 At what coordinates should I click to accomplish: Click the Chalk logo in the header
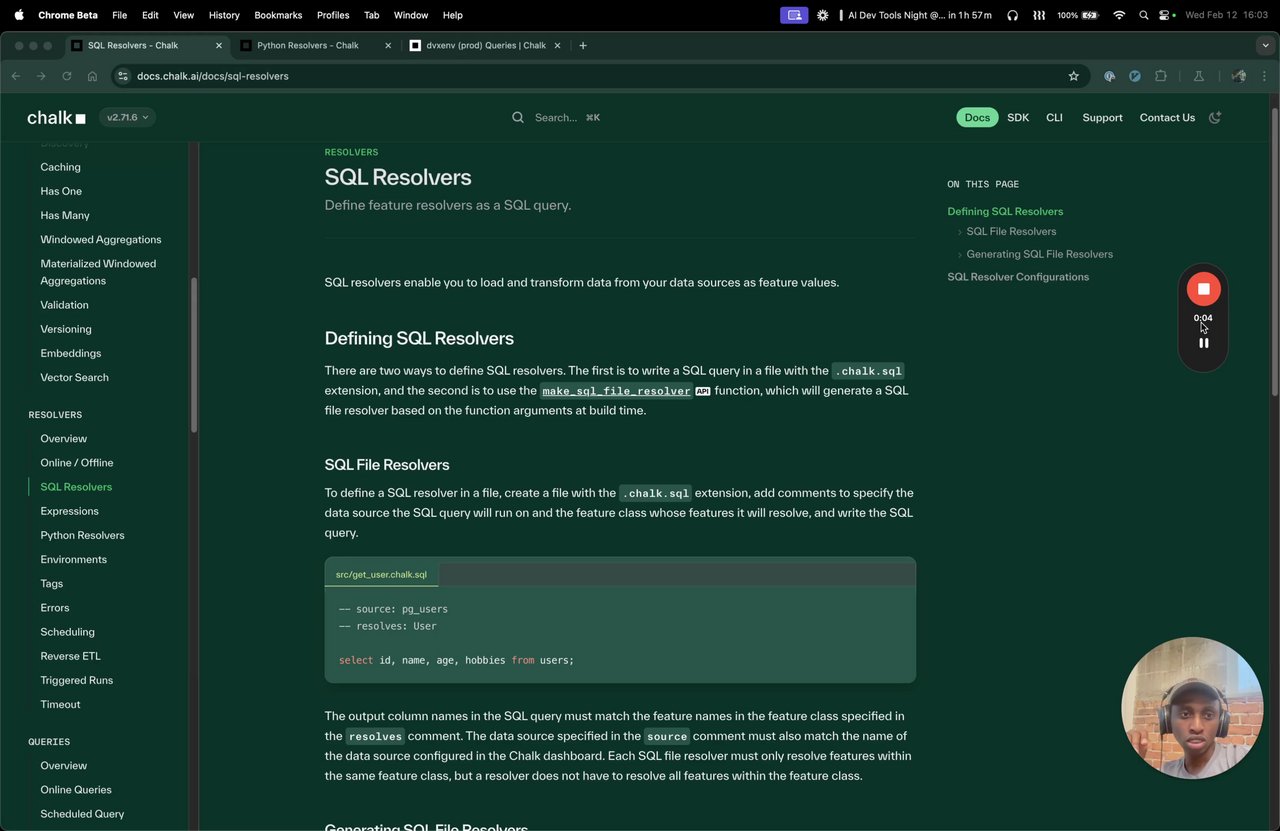point(56,118)
